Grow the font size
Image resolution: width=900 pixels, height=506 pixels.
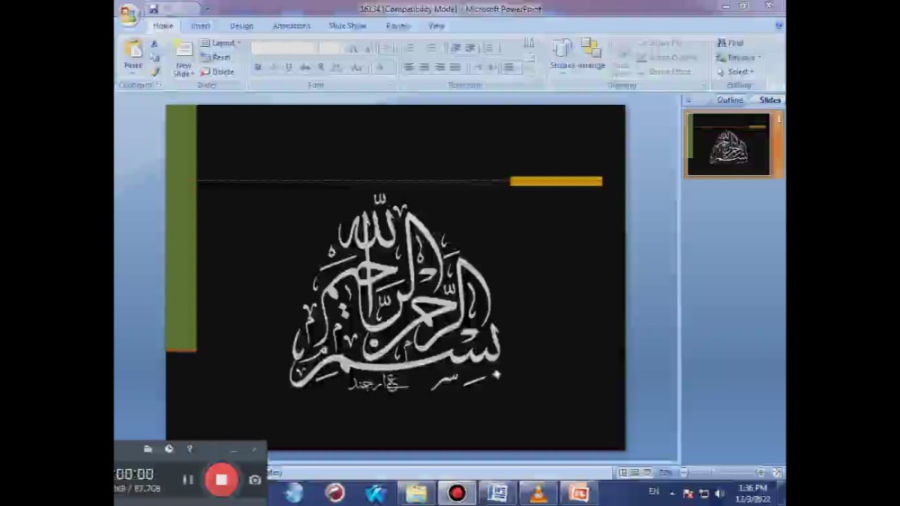(x=354, y=48)
